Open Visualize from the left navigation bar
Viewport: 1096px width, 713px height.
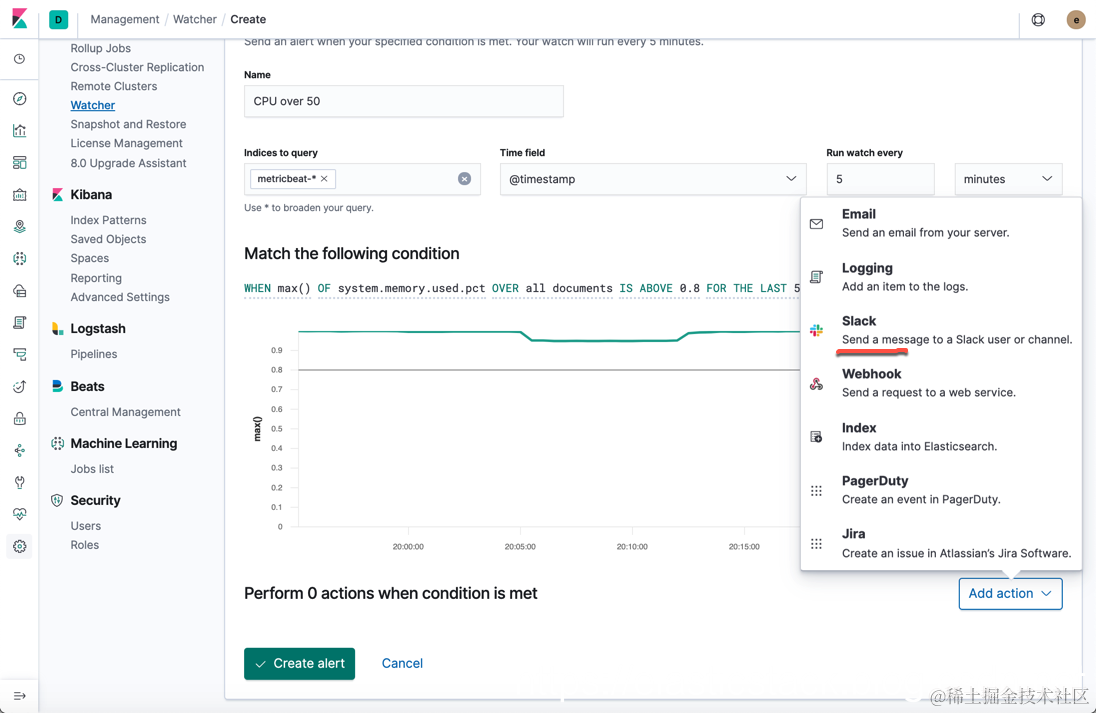click(x=20, y=131)
